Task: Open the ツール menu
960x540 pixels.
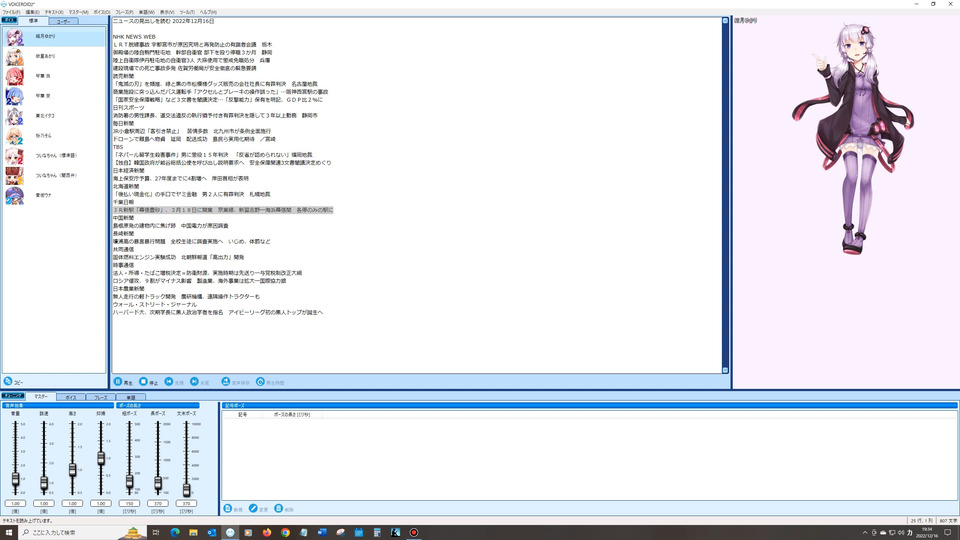Action: click(x=187, y=12)
